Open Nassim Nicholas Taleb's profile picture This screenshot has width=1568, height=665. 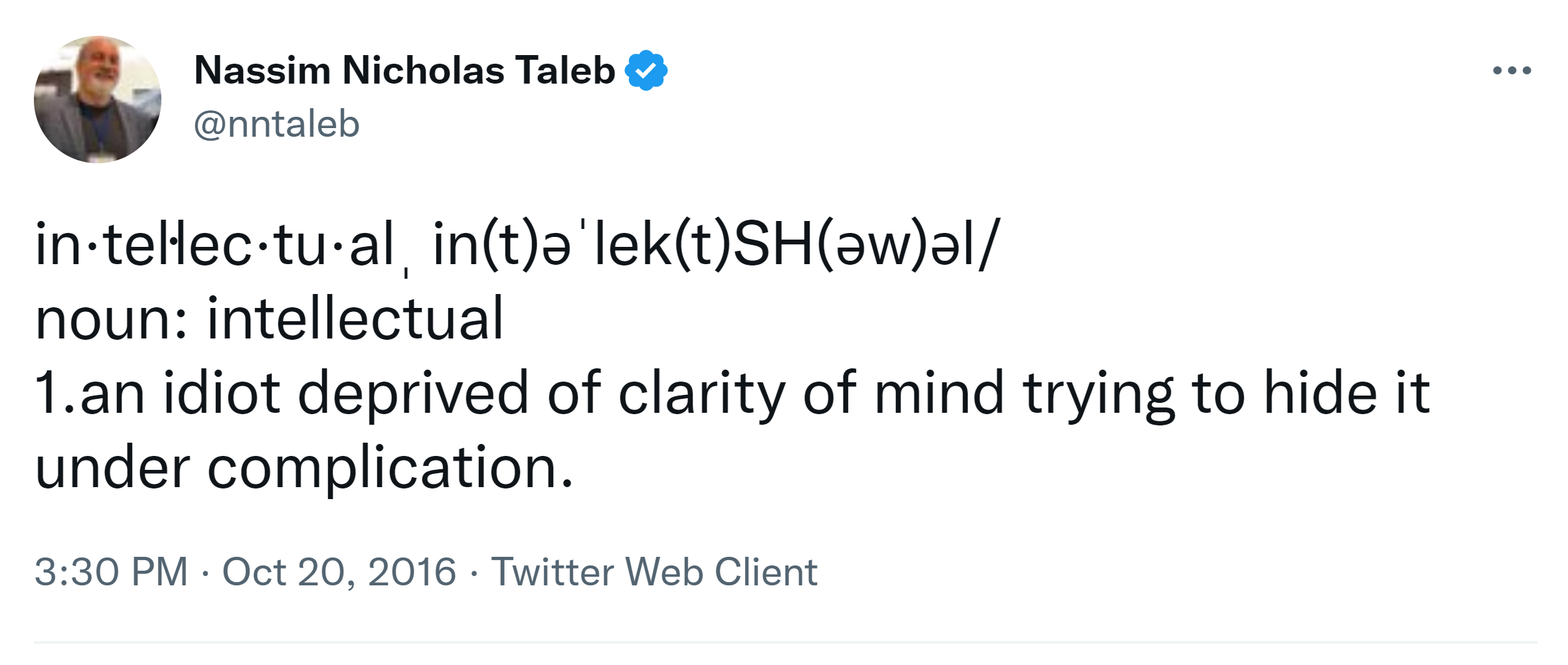[98, 100]
